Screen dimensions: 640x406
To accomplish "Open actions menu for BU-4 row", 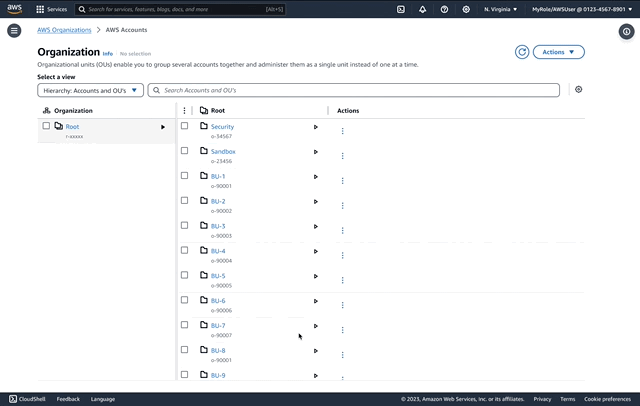I will coord(342,255).
